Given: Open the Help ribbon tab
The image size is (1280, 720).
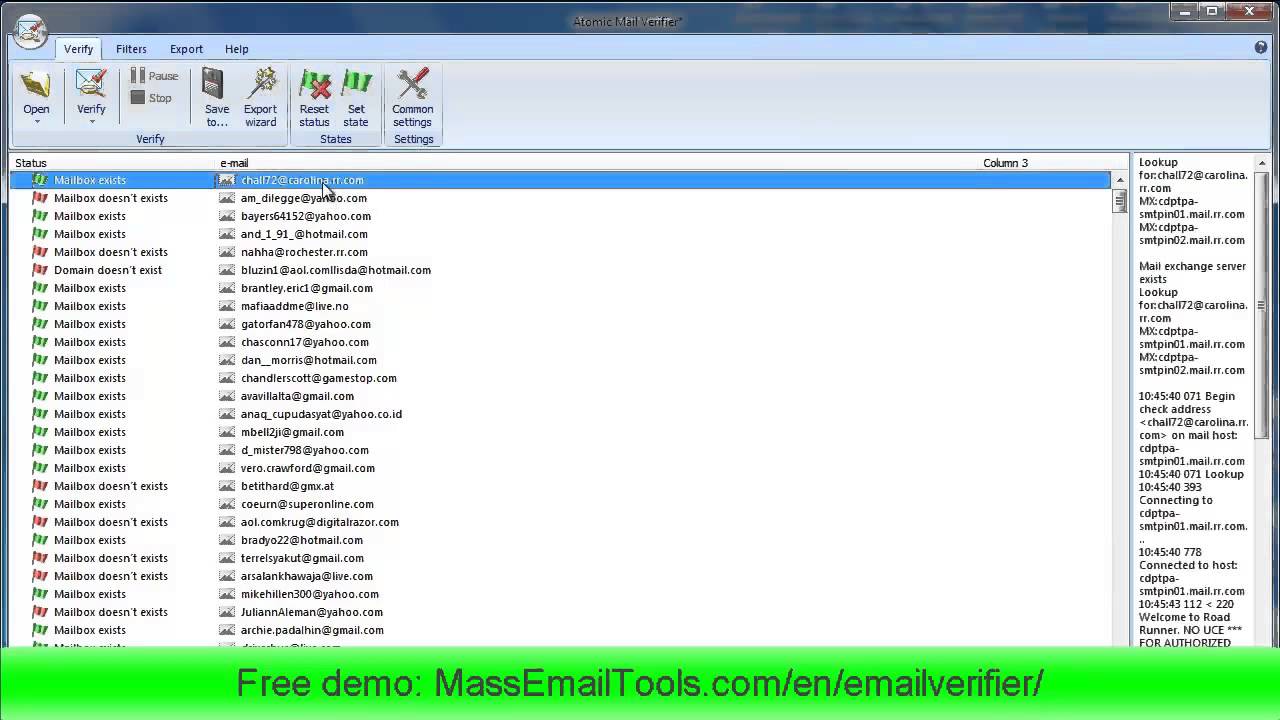Looking at the screenshot, I should [x=237, y=49].
